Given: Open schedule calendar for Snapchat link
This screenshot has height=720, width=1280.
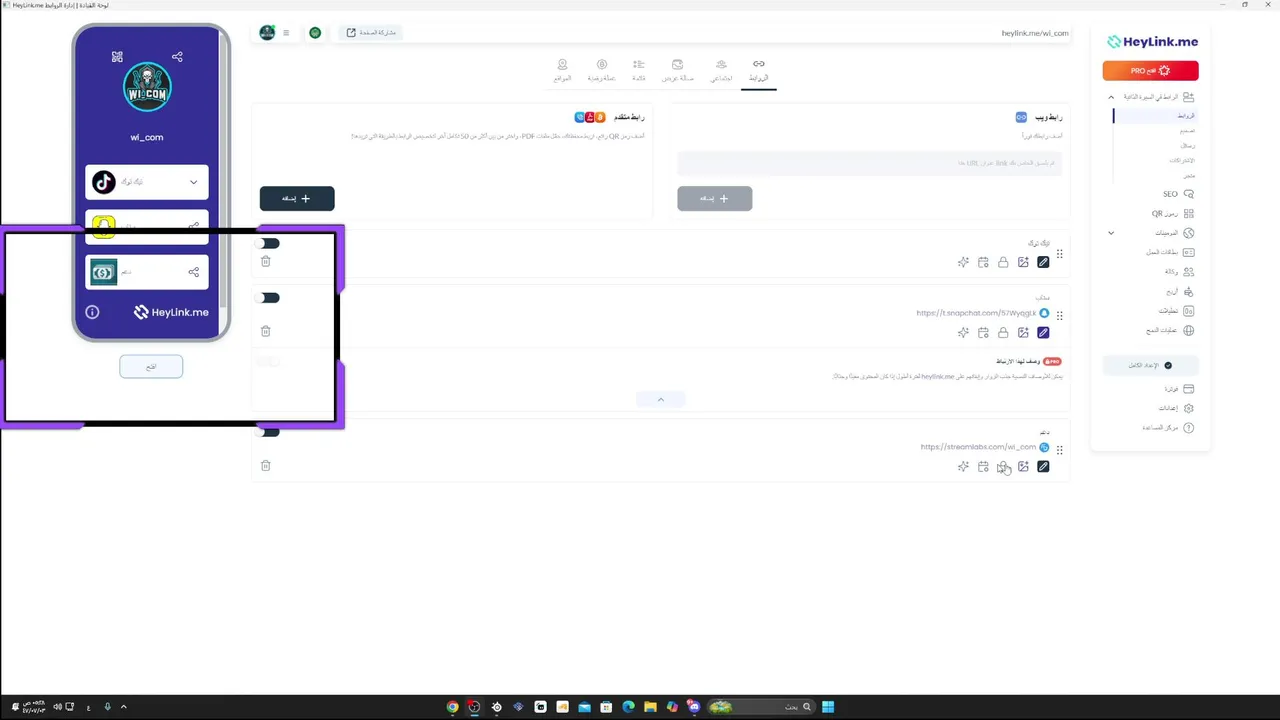Looking at the screenshot, I should pyautogui.click(x=983, y=332).
